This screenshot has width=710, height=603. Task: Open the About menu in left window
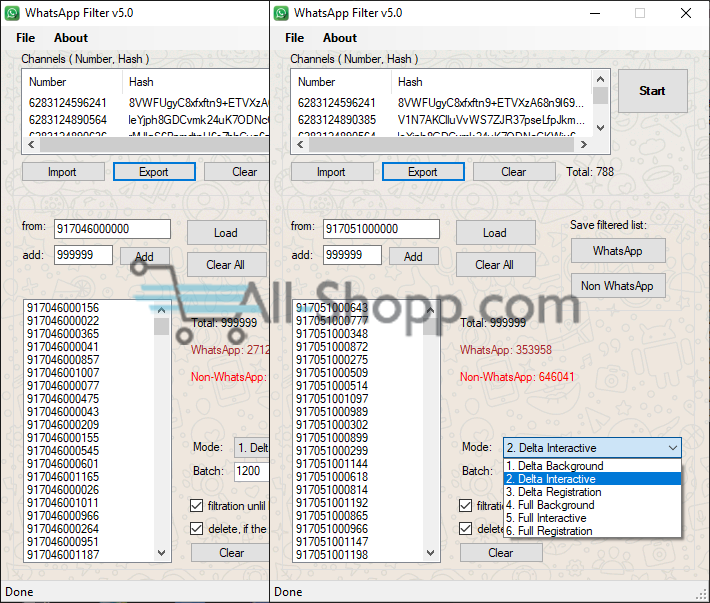pyautogui.click(x=71, y=38)
